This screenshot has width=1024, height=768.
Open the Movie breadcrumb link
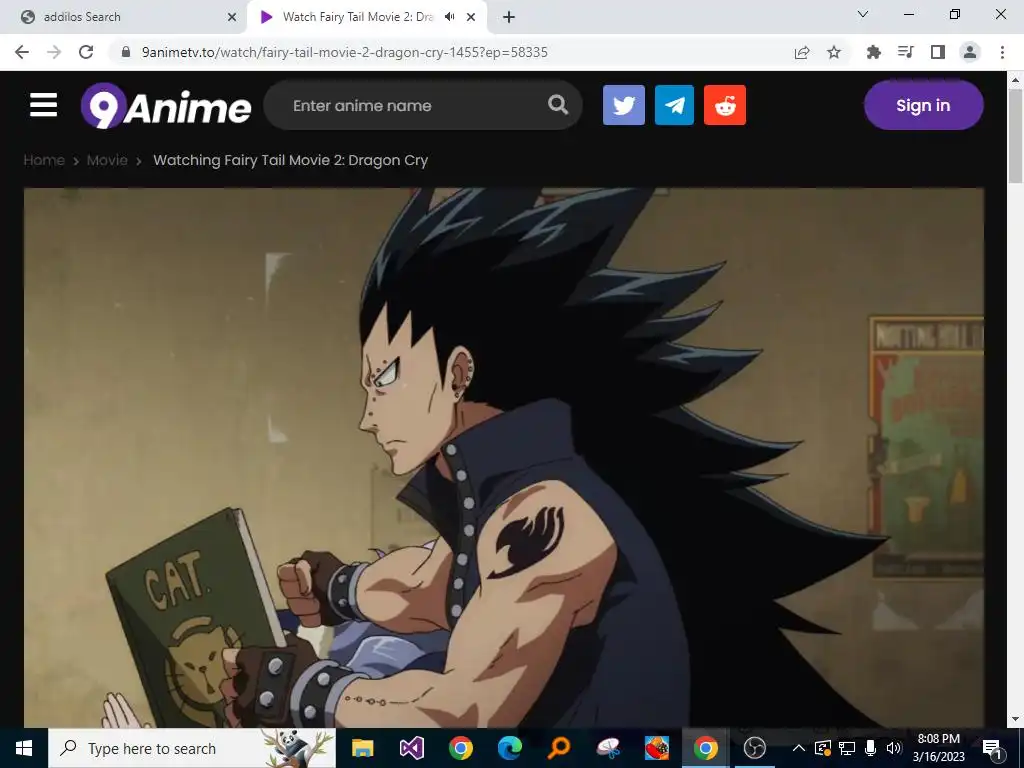(x=107, y=160)
